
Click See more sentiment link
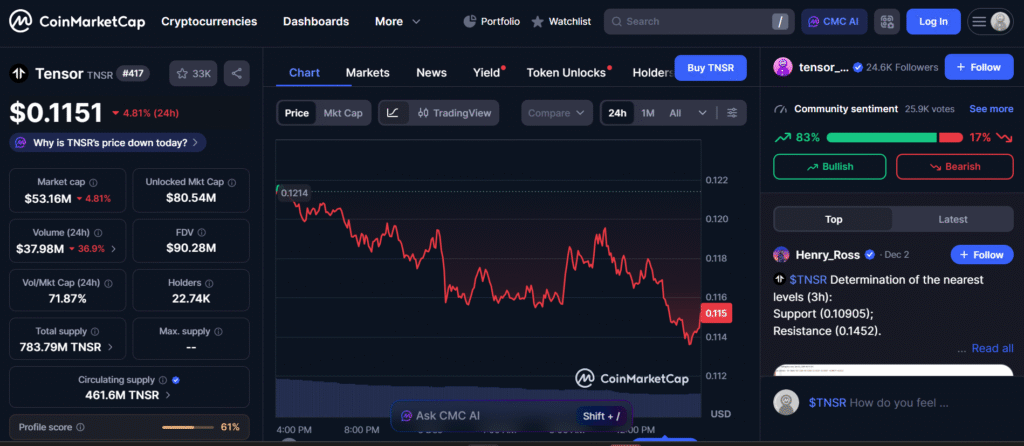click(x=991, y=109)
